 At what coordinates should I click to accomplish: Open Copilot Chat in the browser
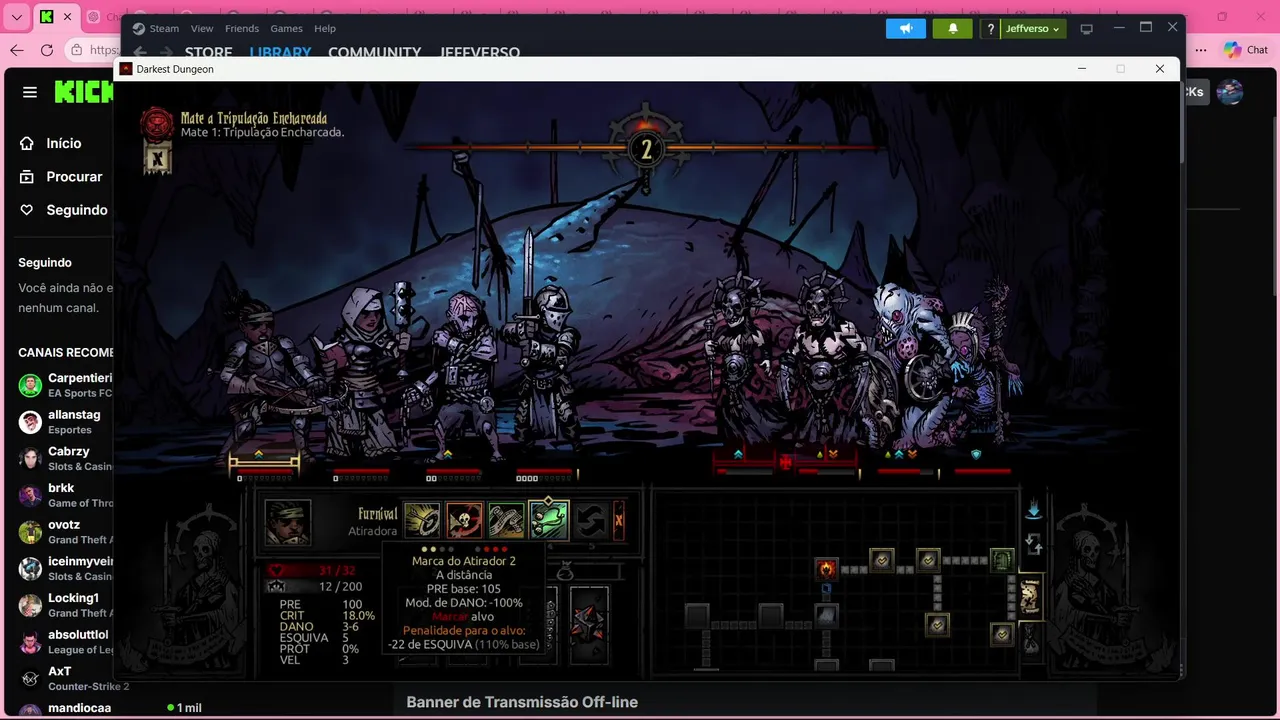click(1246, 50)
